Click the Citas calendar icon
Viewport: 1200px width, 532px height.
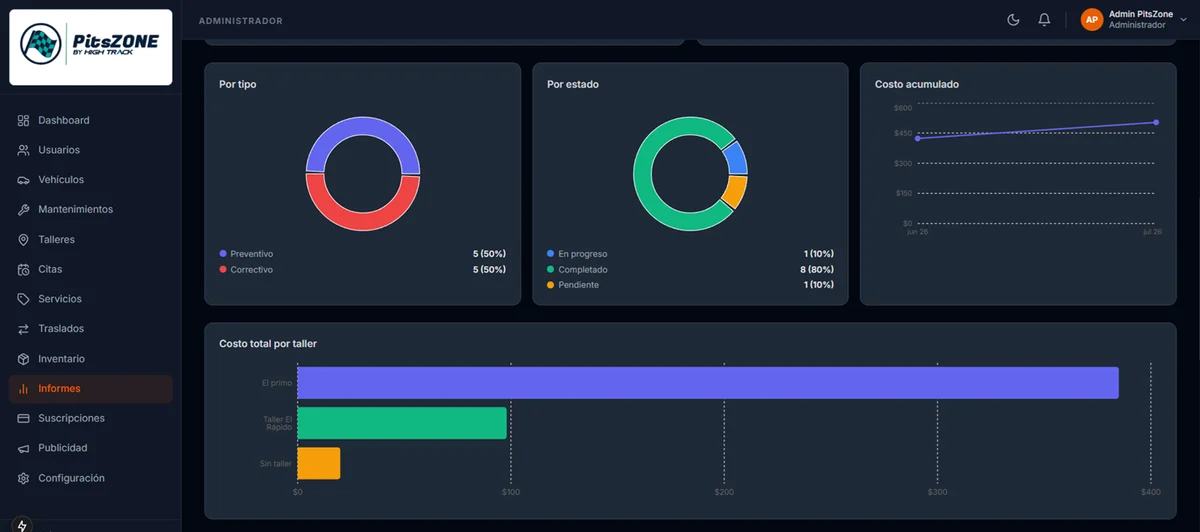(23, 269)
